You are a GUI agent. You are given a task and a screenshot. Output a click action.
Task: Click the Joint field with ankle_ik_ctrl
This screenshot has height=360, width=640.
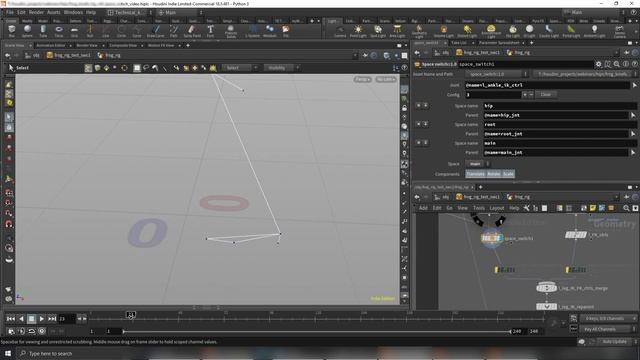click(x=547, y=85)
